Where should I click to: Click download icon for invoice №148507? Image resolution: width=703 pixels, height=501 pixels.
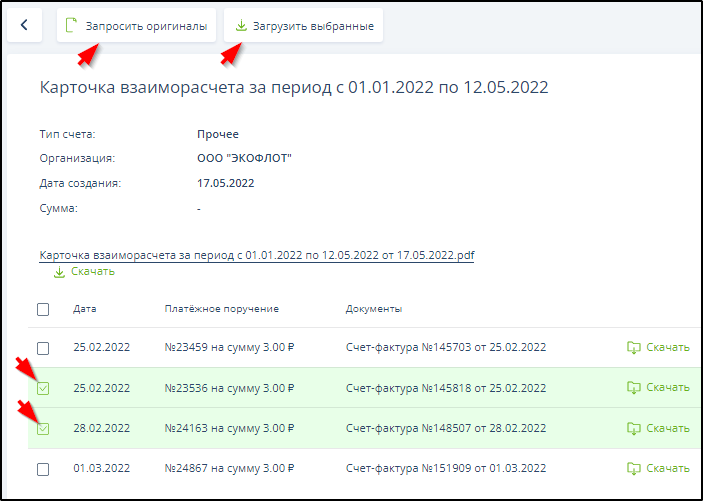(x=632, y=428)
